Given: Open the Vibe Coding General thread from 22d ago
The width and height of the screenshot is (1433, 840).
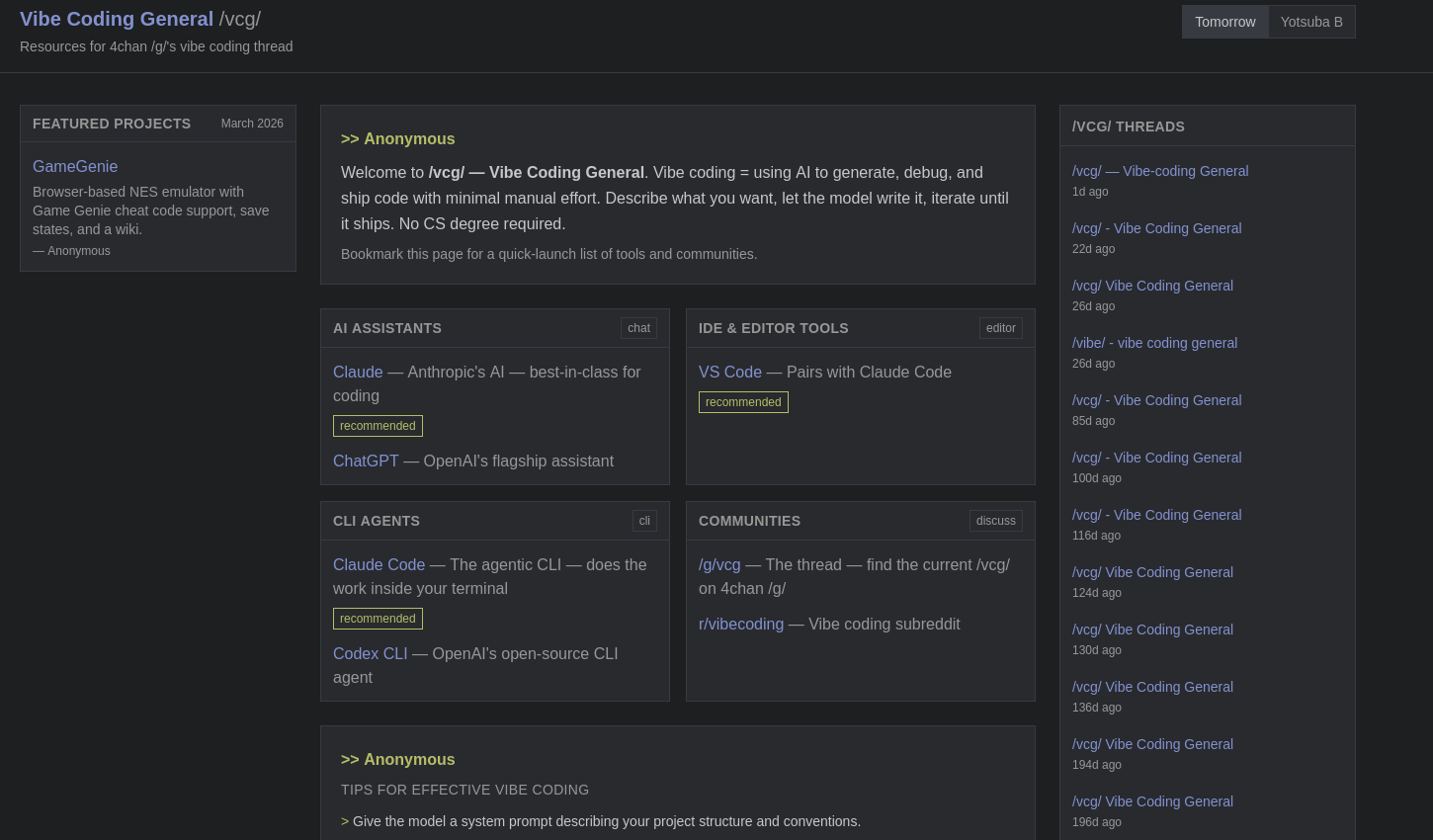Looking at the screenshot, I should 1156,228.
